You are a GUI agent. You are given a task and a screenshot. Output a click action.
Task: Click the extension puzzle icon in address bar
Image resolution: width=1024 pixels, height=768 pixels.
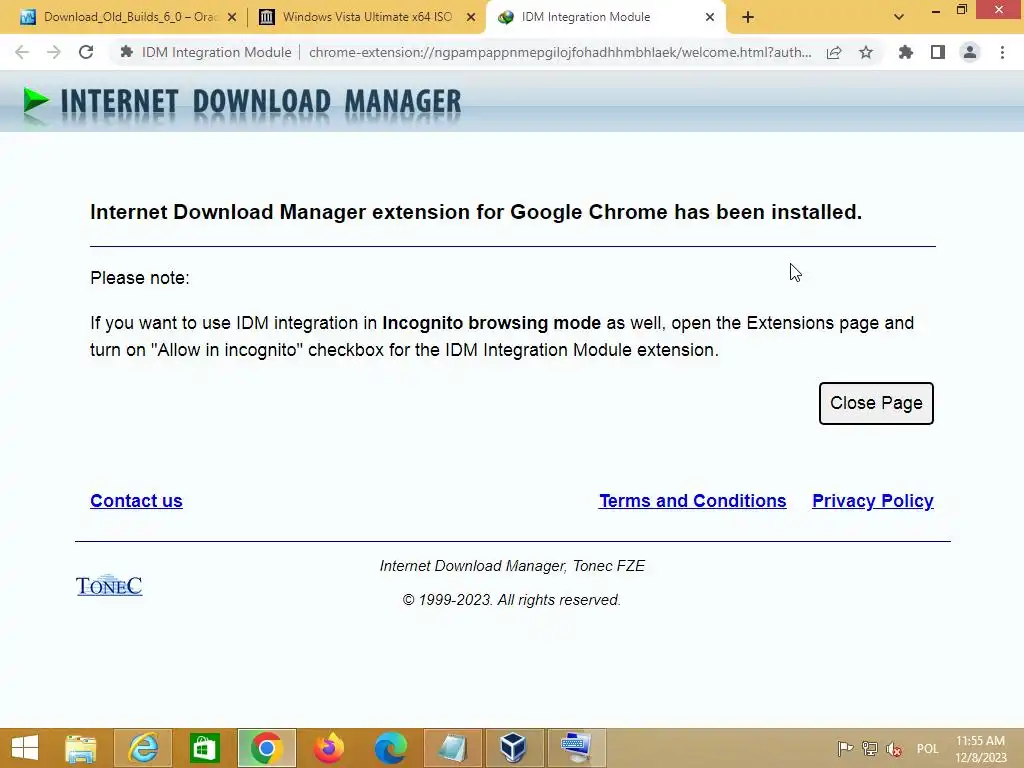click(127, 52)
